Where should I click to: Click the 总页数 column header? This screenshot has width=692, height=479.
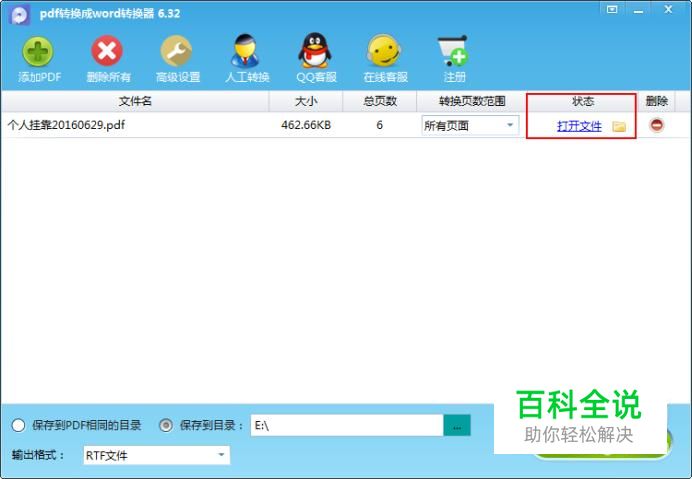pyautogui.click(x=380, y=102)
